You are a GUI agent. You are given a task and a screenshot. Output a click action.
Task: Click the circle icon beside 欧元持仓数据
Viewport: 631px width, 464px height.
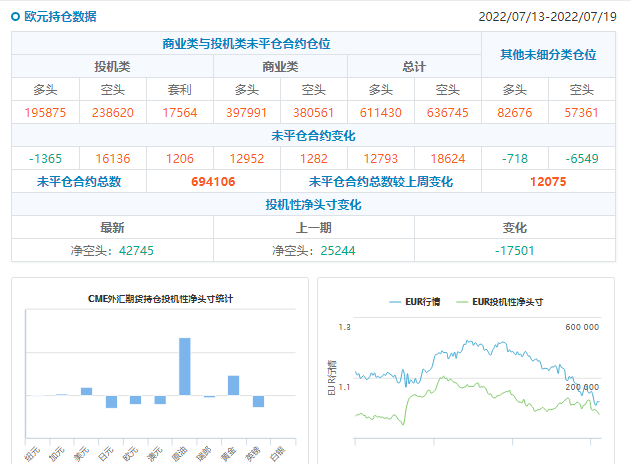[15, 16]
